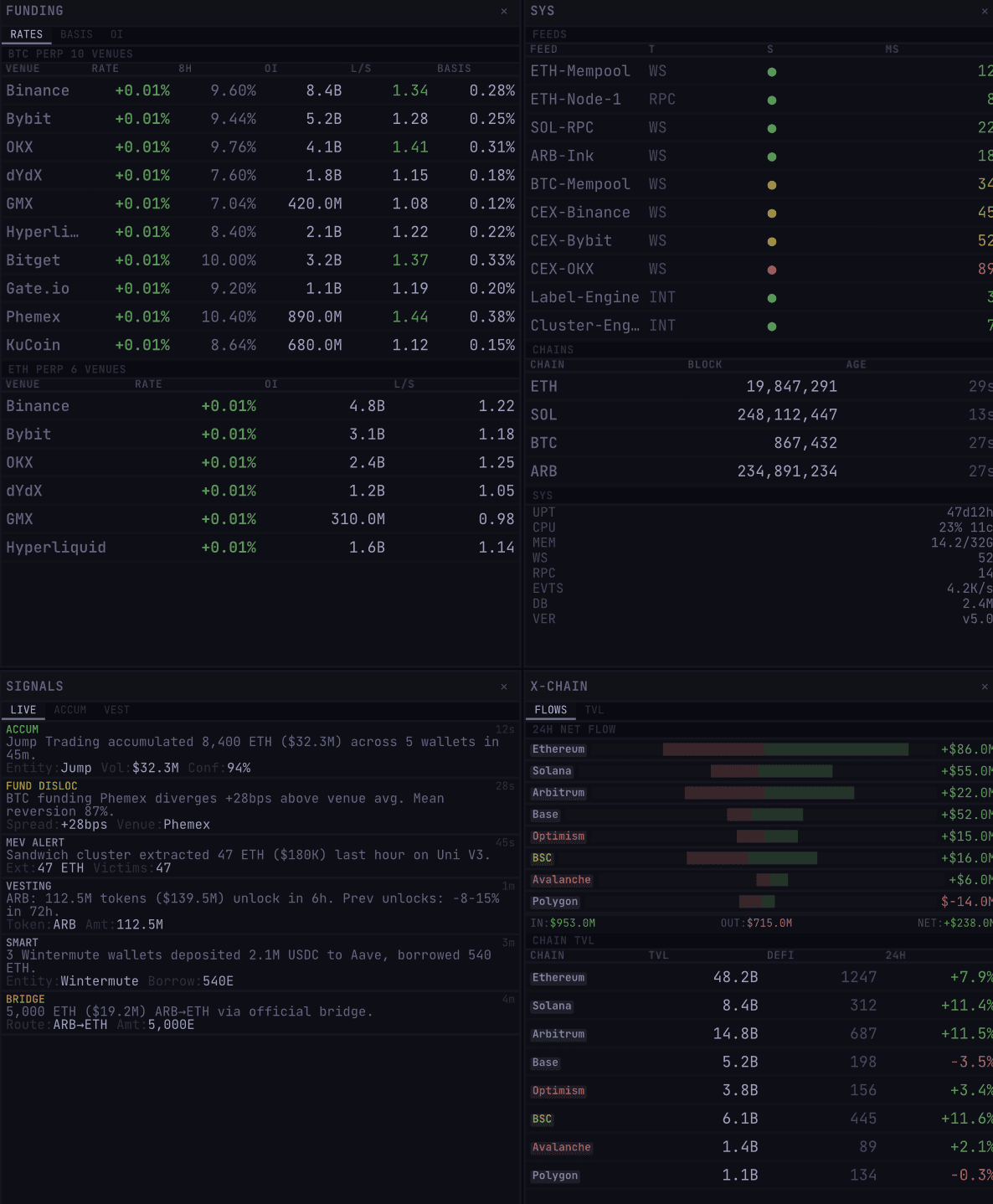Click ETH-Node-1 feed status dot
Image resolution: width=993 pixels, height=1204 pixels.
[x=772, y=100]
